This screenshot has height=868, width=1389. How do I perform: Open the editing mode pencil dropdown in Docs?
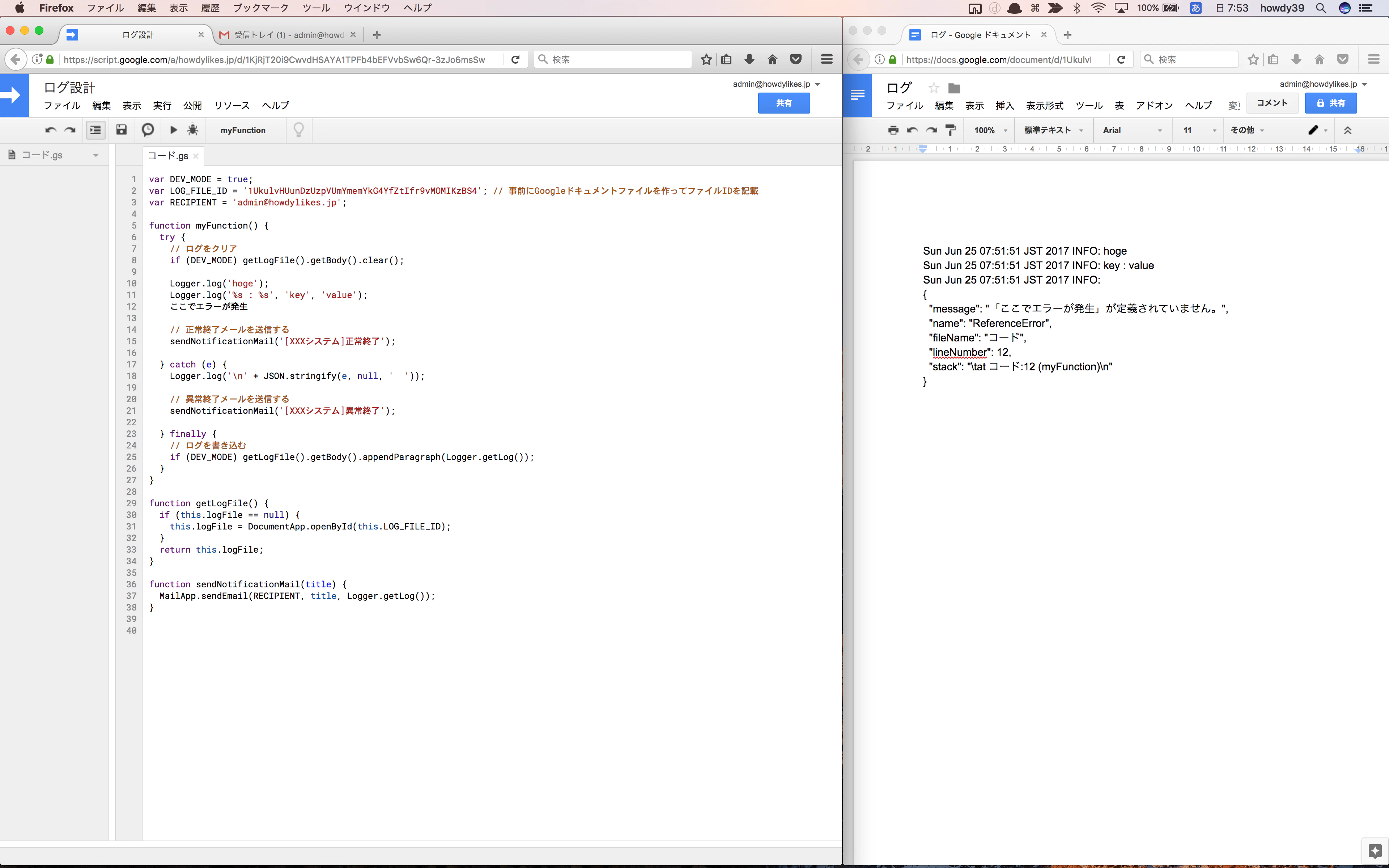click(x=1318, y=130)
